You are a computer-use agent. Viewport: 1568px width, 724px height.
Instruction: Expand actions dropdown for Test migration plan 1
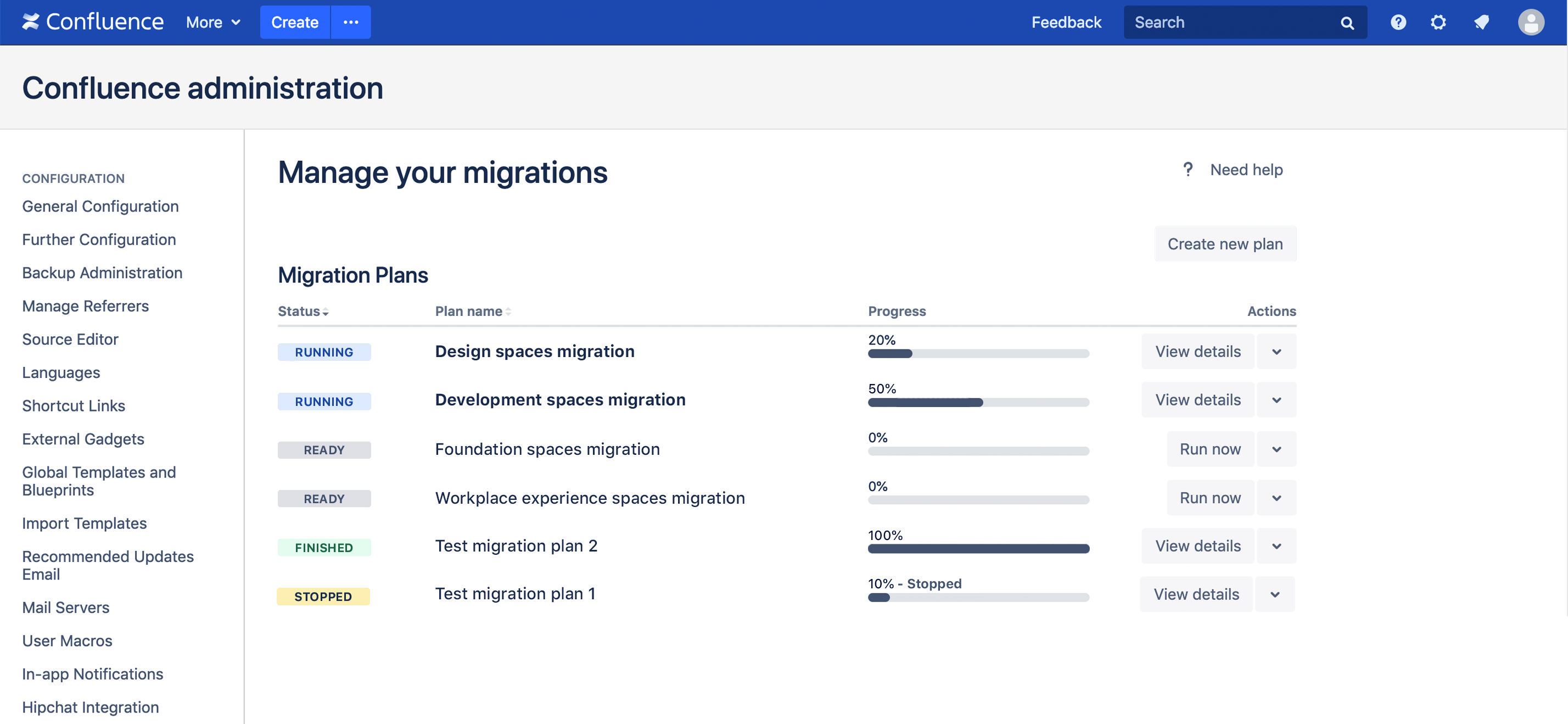[x=1278, y=595]
